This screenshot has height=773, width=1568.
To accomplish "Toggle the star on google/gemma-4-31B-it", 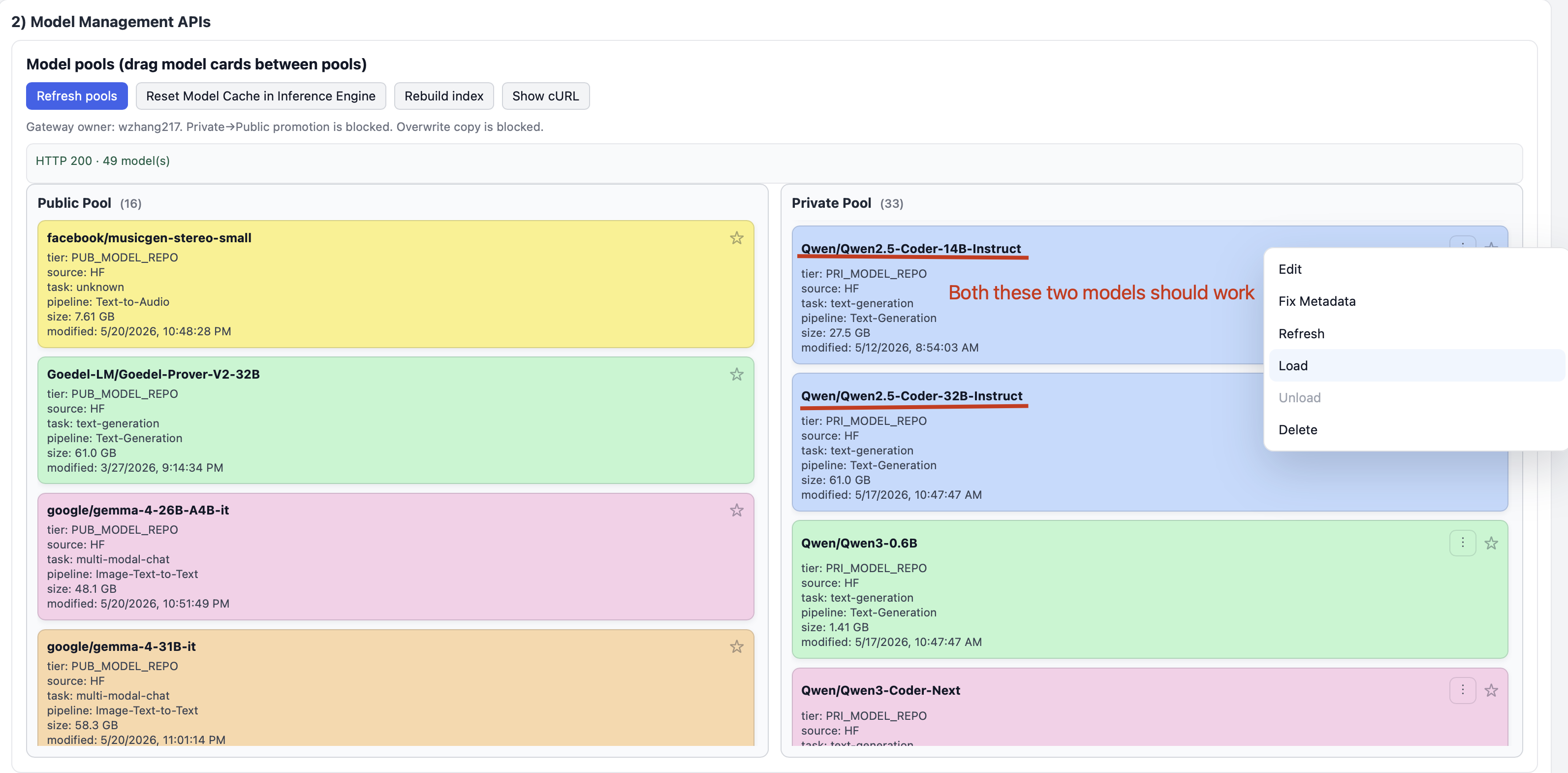I will point(737,647).
